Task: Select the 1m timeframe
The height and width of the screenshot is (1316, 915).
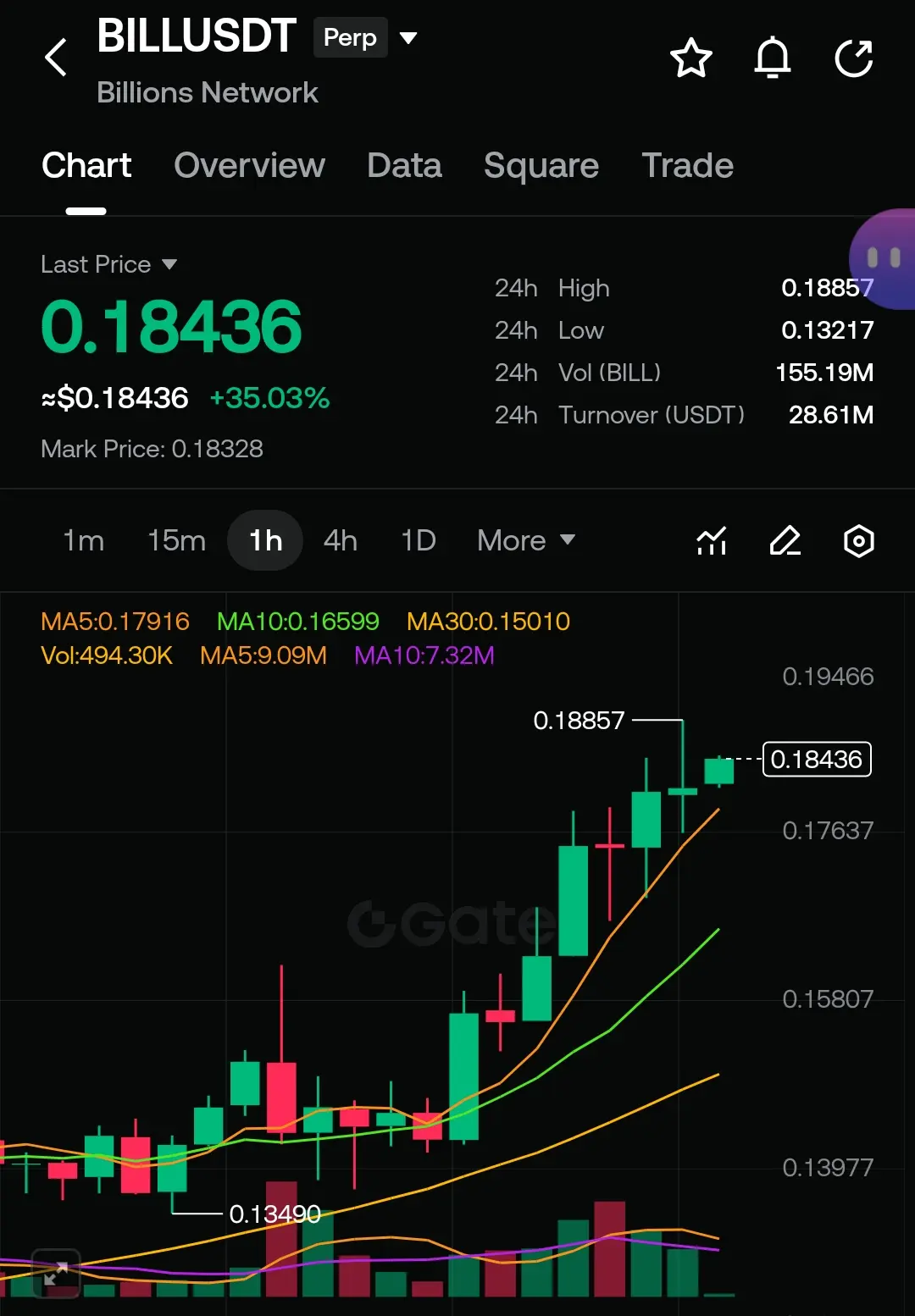Action: (x=84, y=540)
